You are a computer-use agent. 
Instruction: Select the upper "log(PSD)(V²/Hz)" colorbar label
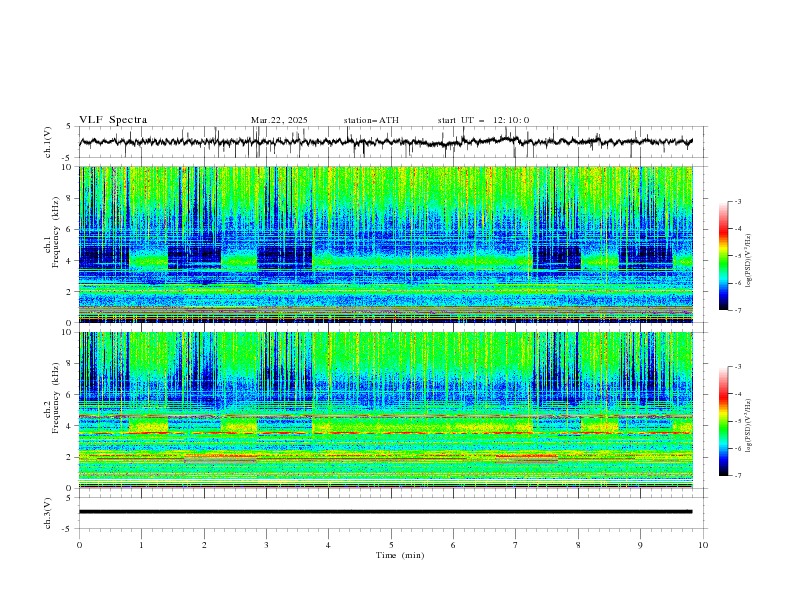pyautogui.click(x=749, y=261)
